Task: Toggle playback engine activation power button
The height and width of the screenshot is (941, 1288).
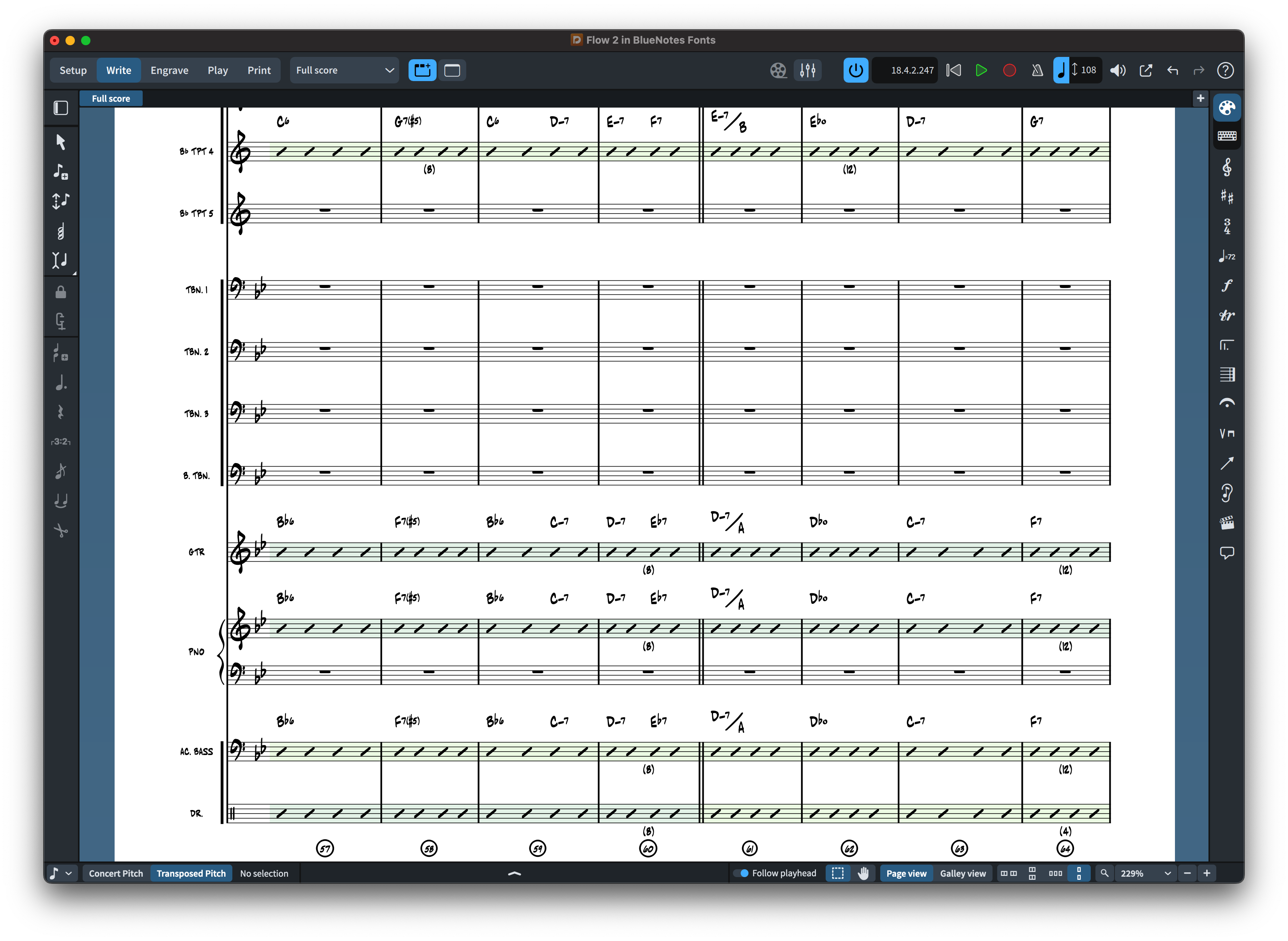Action: 856,70
